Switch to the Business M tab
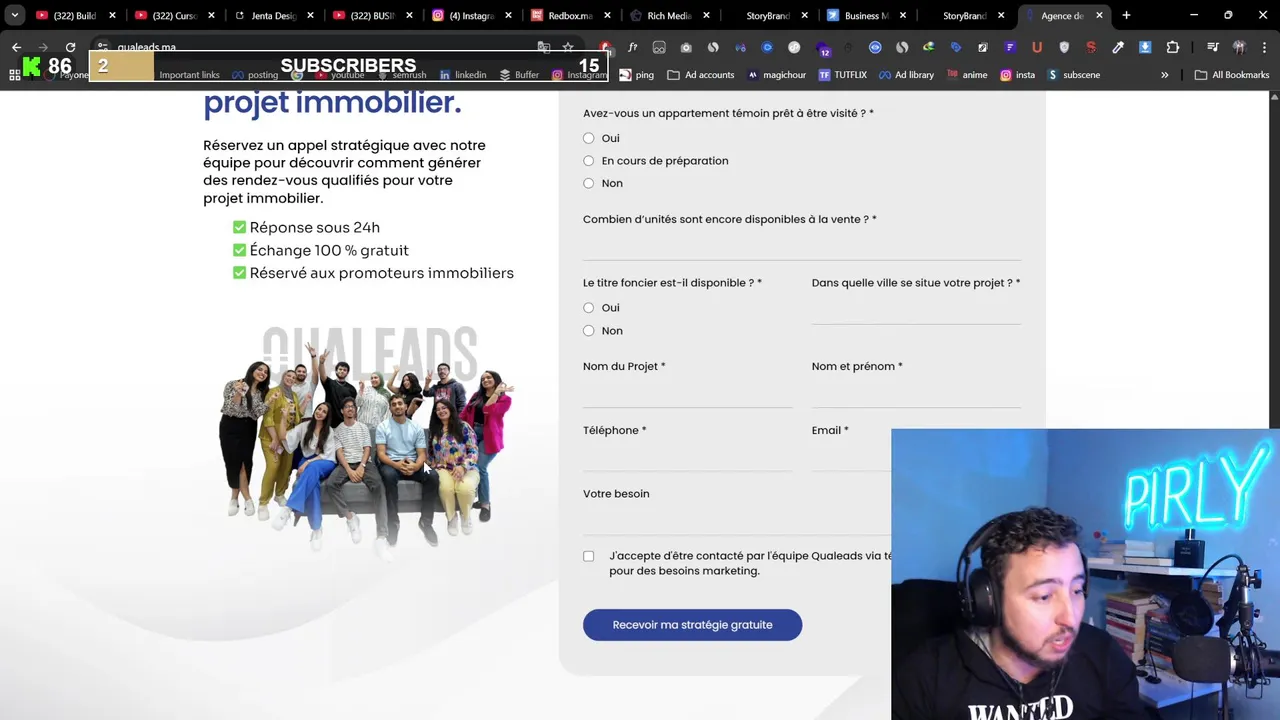This screenshot has height=720, width=1280. 866,16
